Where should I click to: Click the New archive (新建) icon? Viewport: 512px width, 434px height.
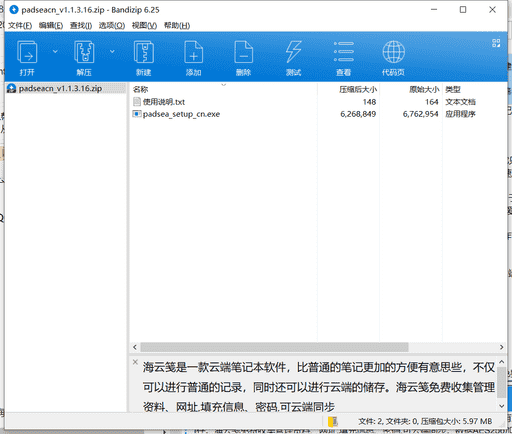(144, 52)
